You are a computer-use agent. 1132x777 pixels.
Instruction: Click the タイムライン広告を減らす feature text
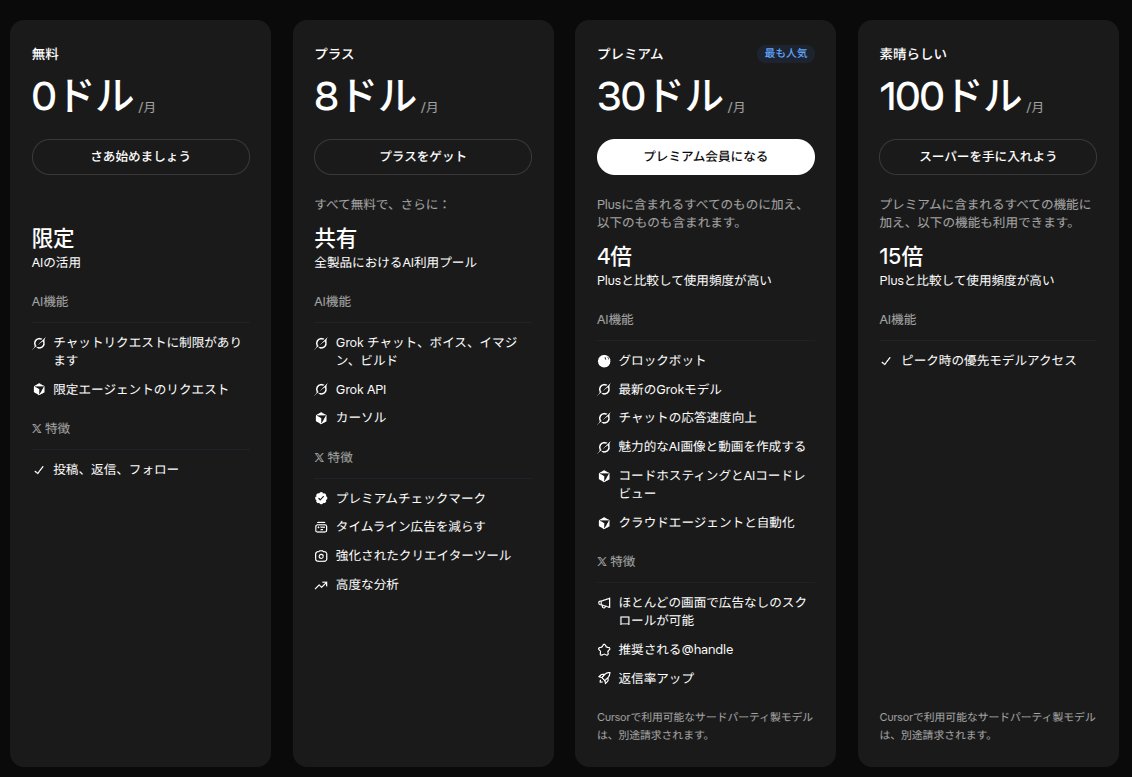pyautogui.click(x=411, y=527)
